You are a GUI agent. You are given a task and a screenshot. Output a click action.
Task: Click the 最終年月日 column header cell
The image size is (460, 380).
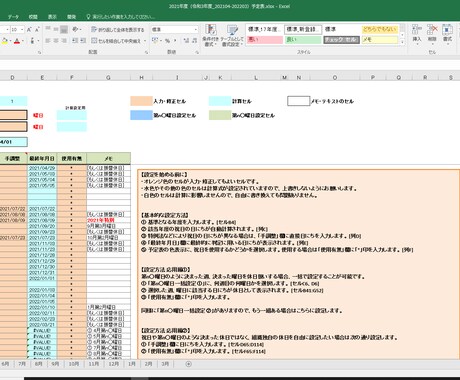click(42, 158)
